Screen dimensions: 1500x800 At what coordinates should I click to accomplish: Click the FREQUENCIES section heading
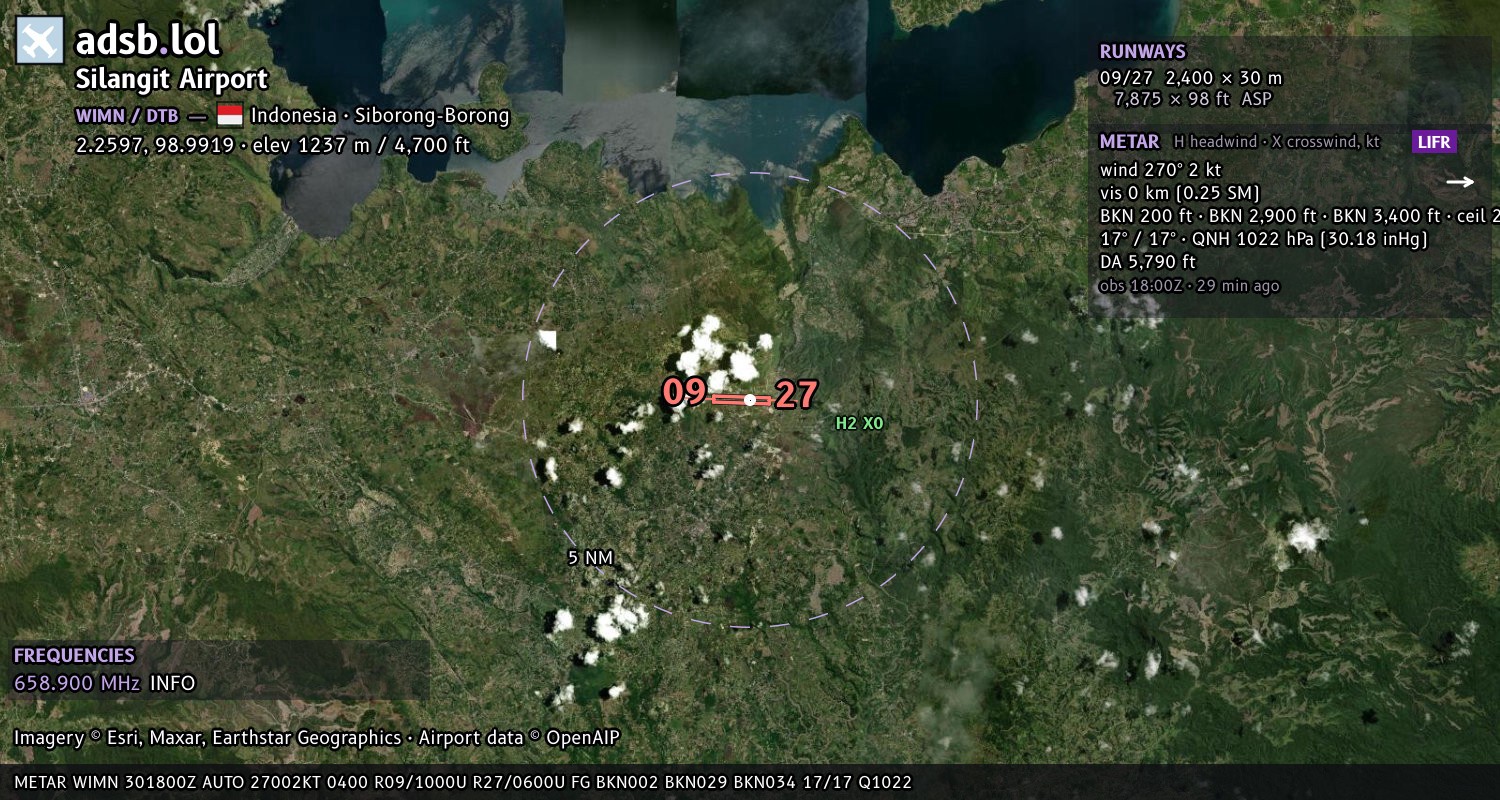coord(74,656)
